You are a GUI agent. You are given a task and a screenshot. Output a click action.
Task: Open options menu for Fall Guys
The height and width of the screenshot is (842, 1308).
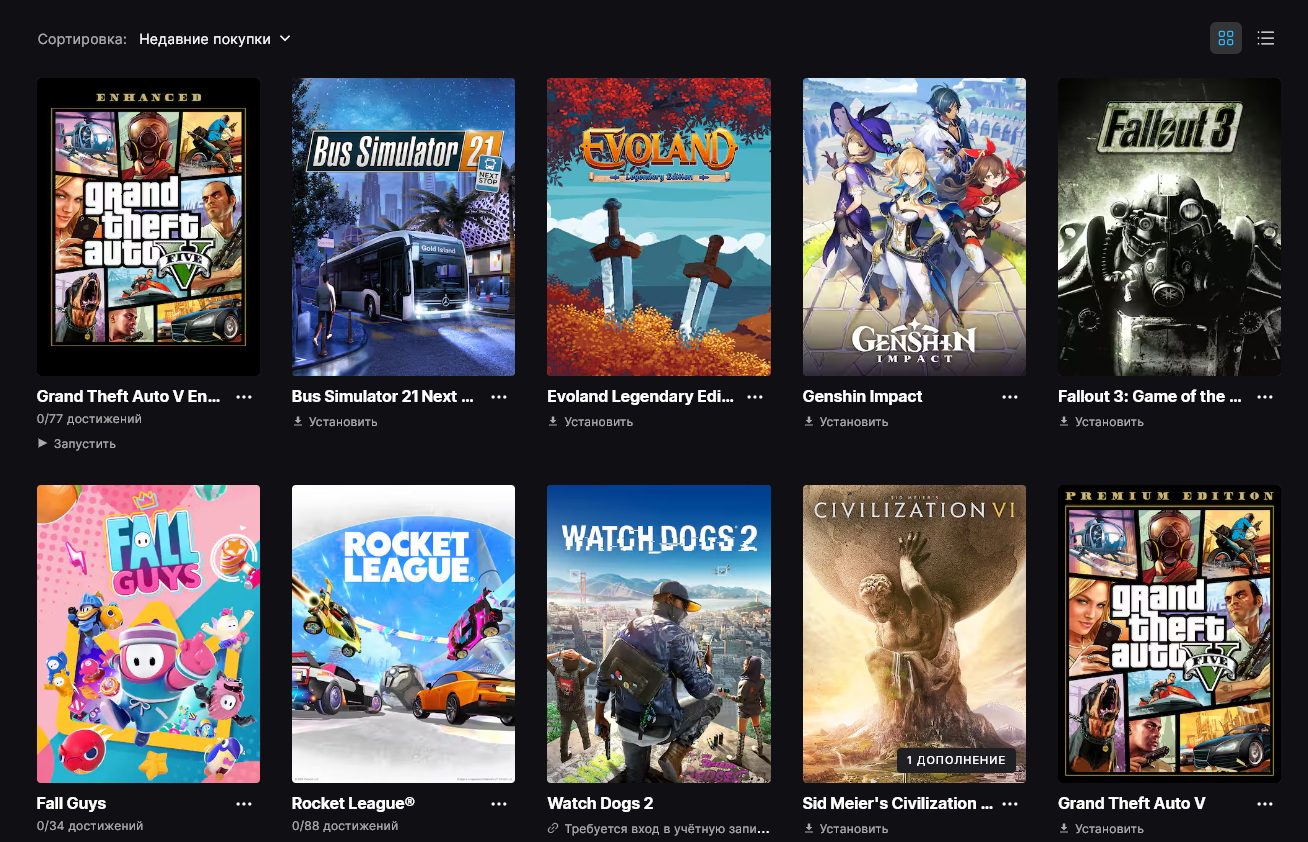coord(244,804)
